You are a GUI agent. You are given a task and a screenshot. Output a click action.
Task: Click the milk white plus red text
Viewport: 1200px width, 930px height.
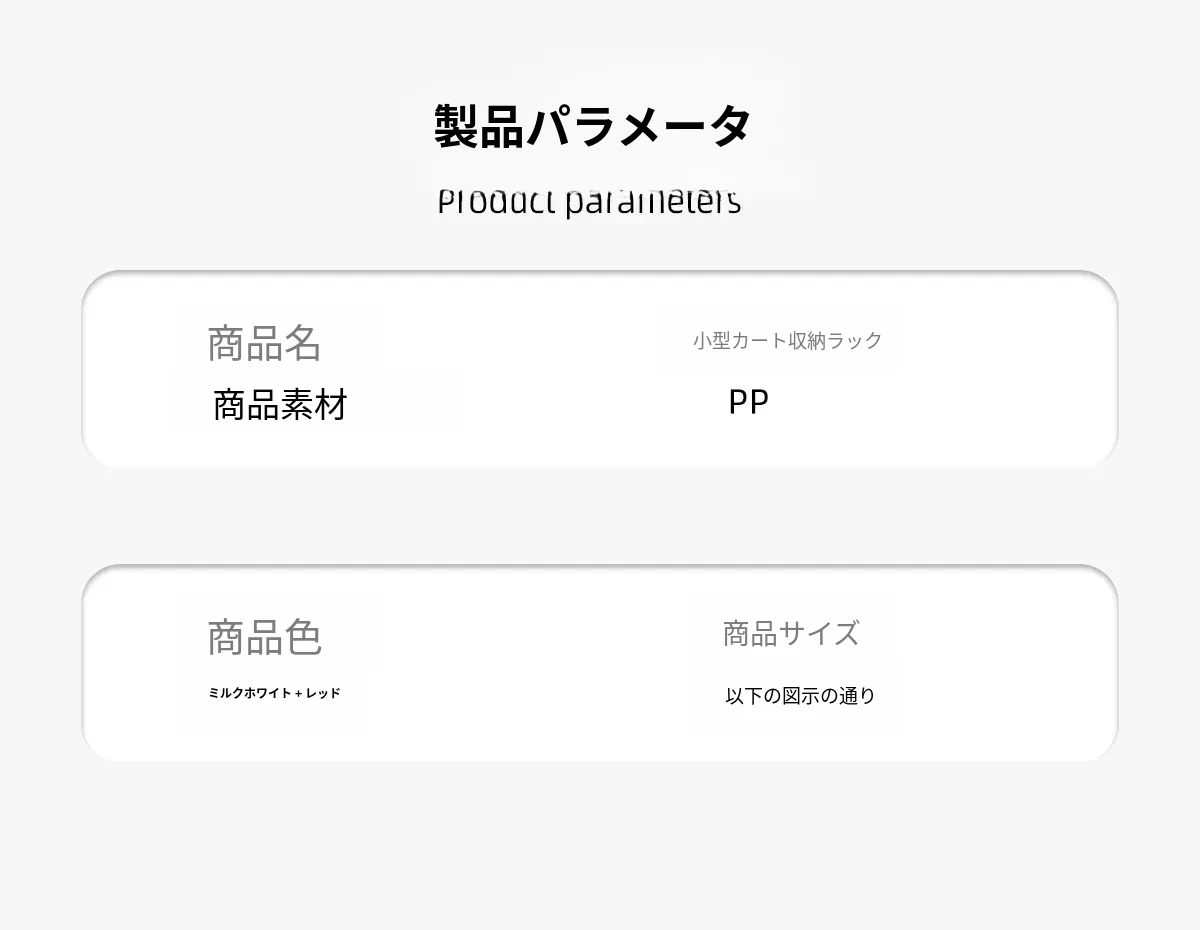pyautogui.click(x=274, y=693)
